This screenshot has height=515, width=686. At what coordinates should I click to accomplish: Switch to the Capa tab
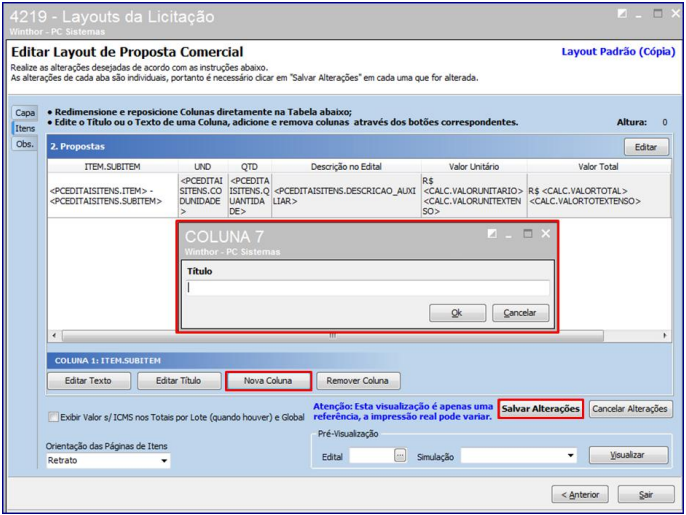tap(25, 113)
